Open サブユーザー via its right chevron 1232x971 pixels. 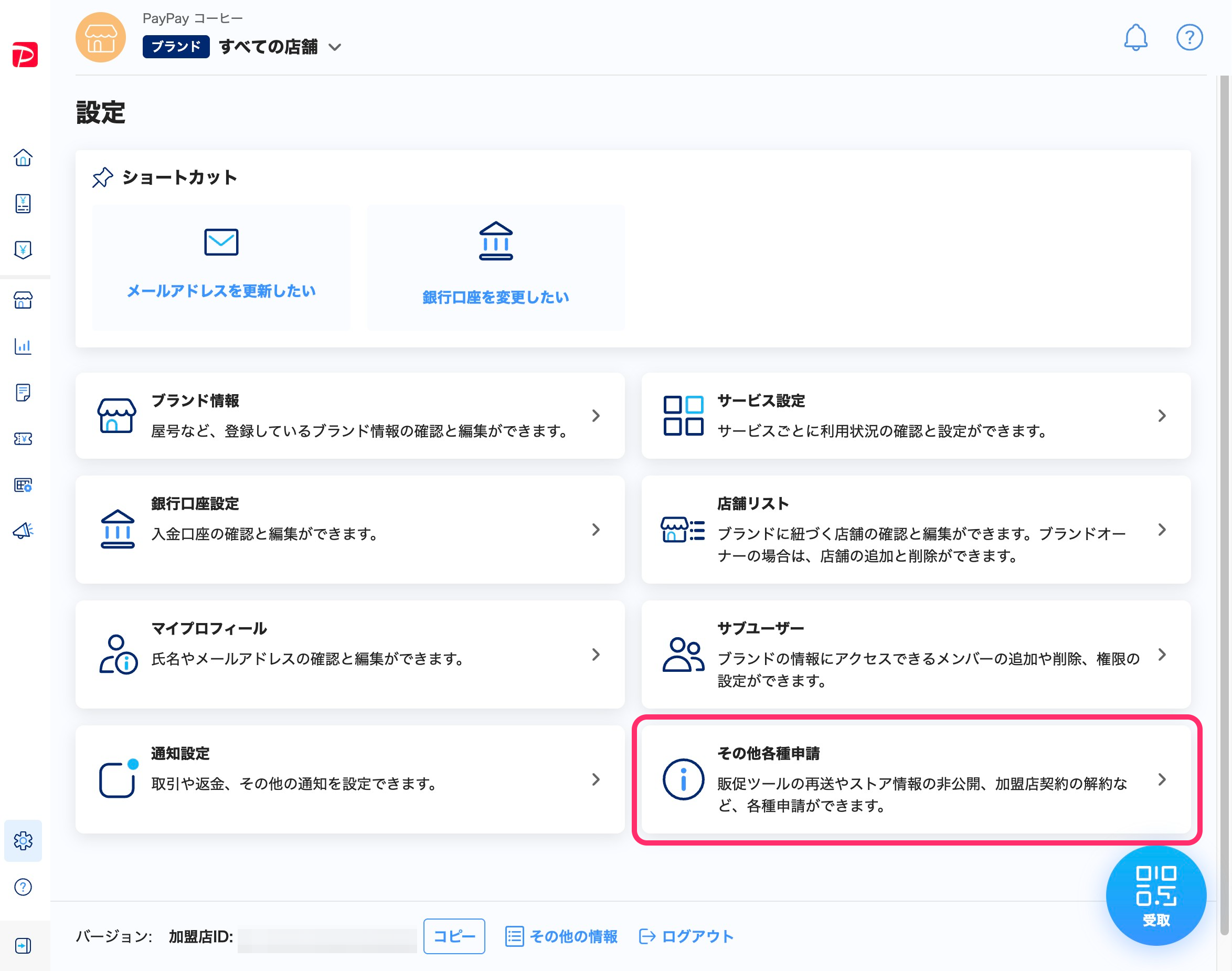pos(1162,655)
